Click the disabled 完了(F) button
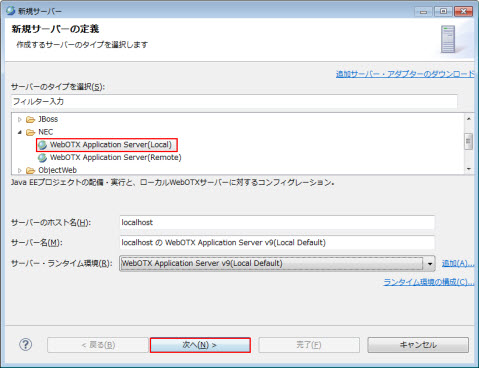The image size is (479, 368). pos(309,345)
